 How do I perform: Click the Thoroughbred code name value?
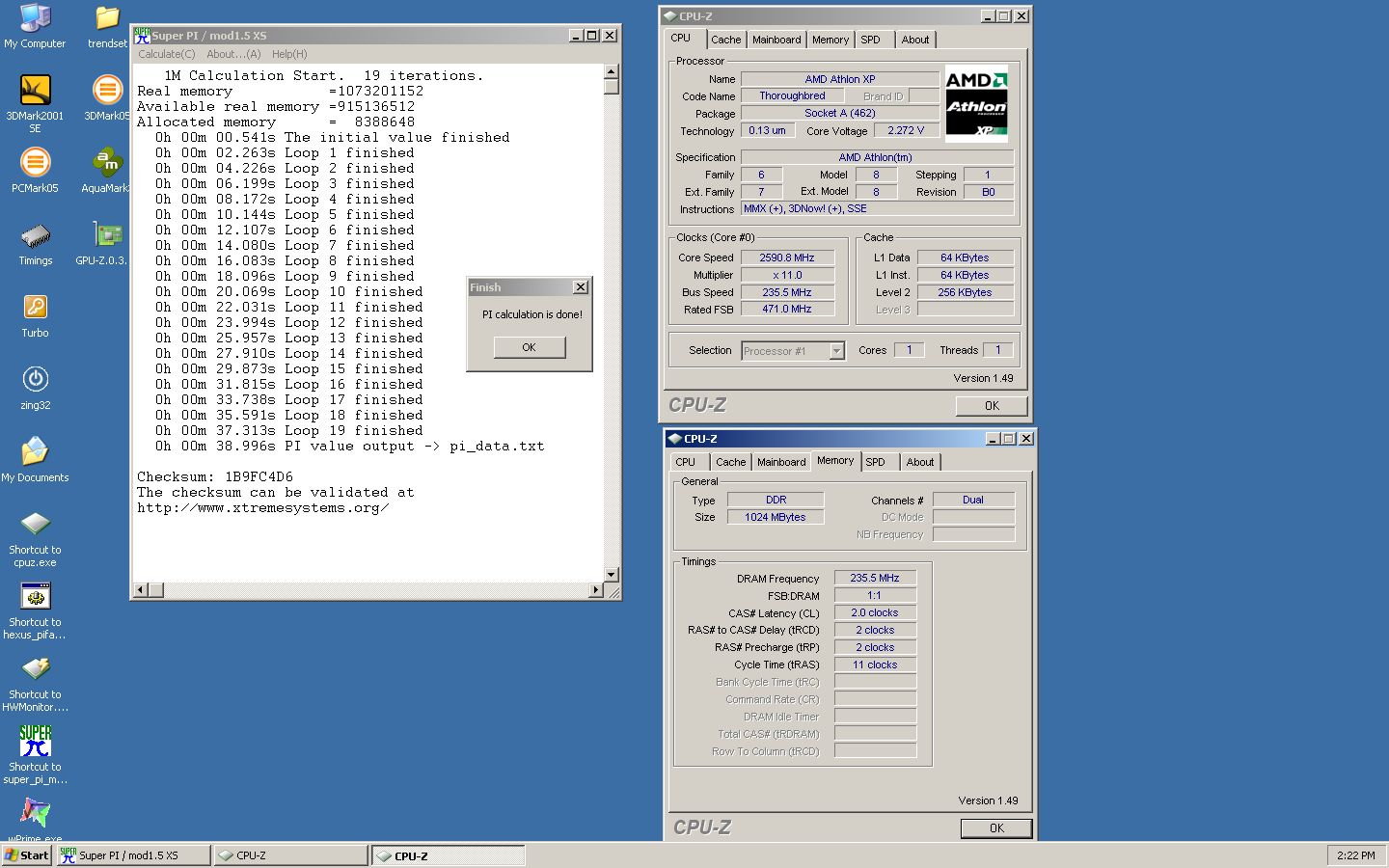click(792, 95)
